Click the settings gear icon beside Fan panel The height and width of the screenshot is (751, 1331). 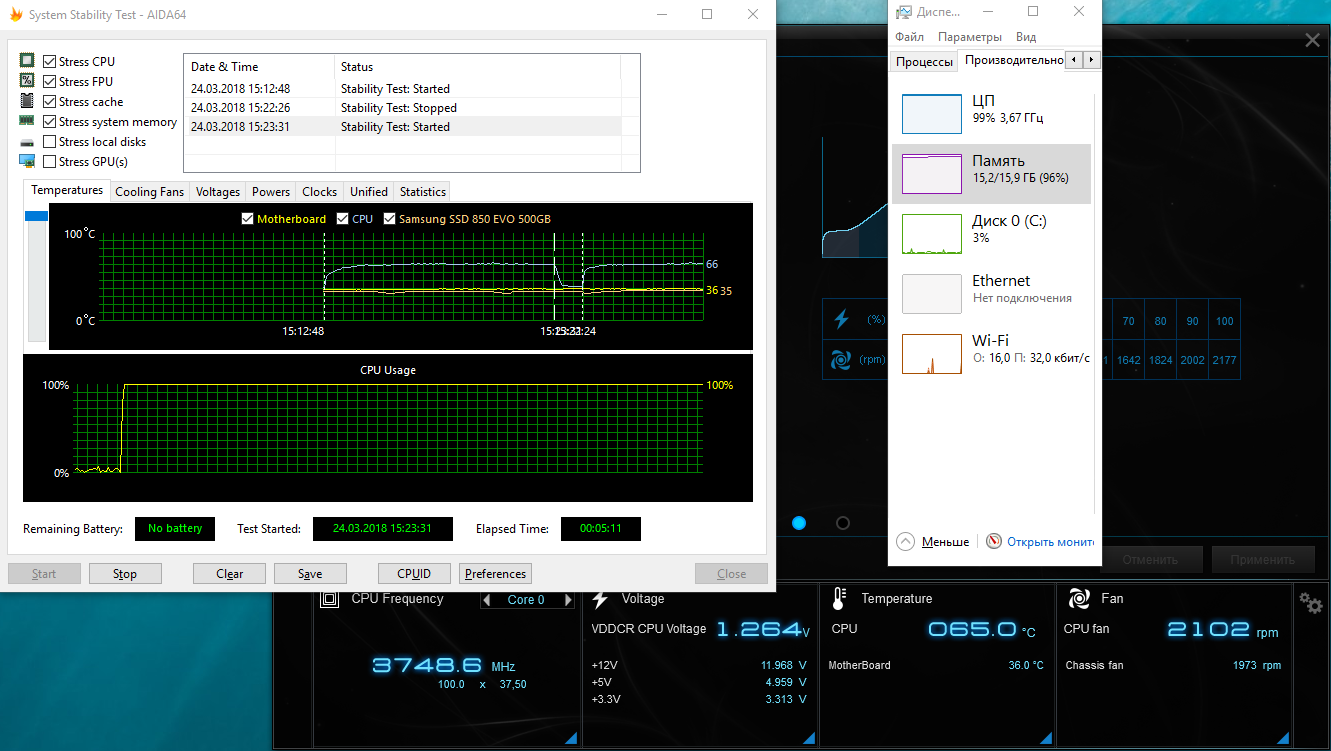pos(1310,602)
